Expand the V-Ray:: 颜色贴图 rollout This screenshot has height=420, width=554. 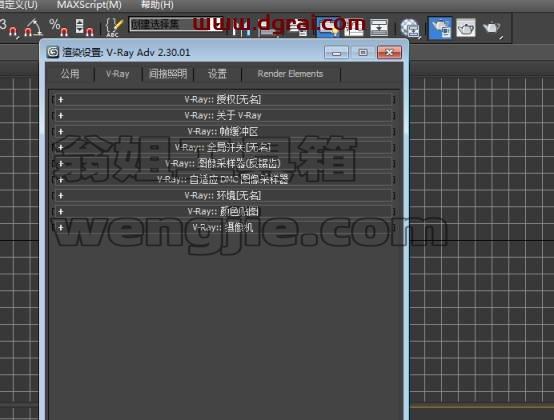(223, 212)
